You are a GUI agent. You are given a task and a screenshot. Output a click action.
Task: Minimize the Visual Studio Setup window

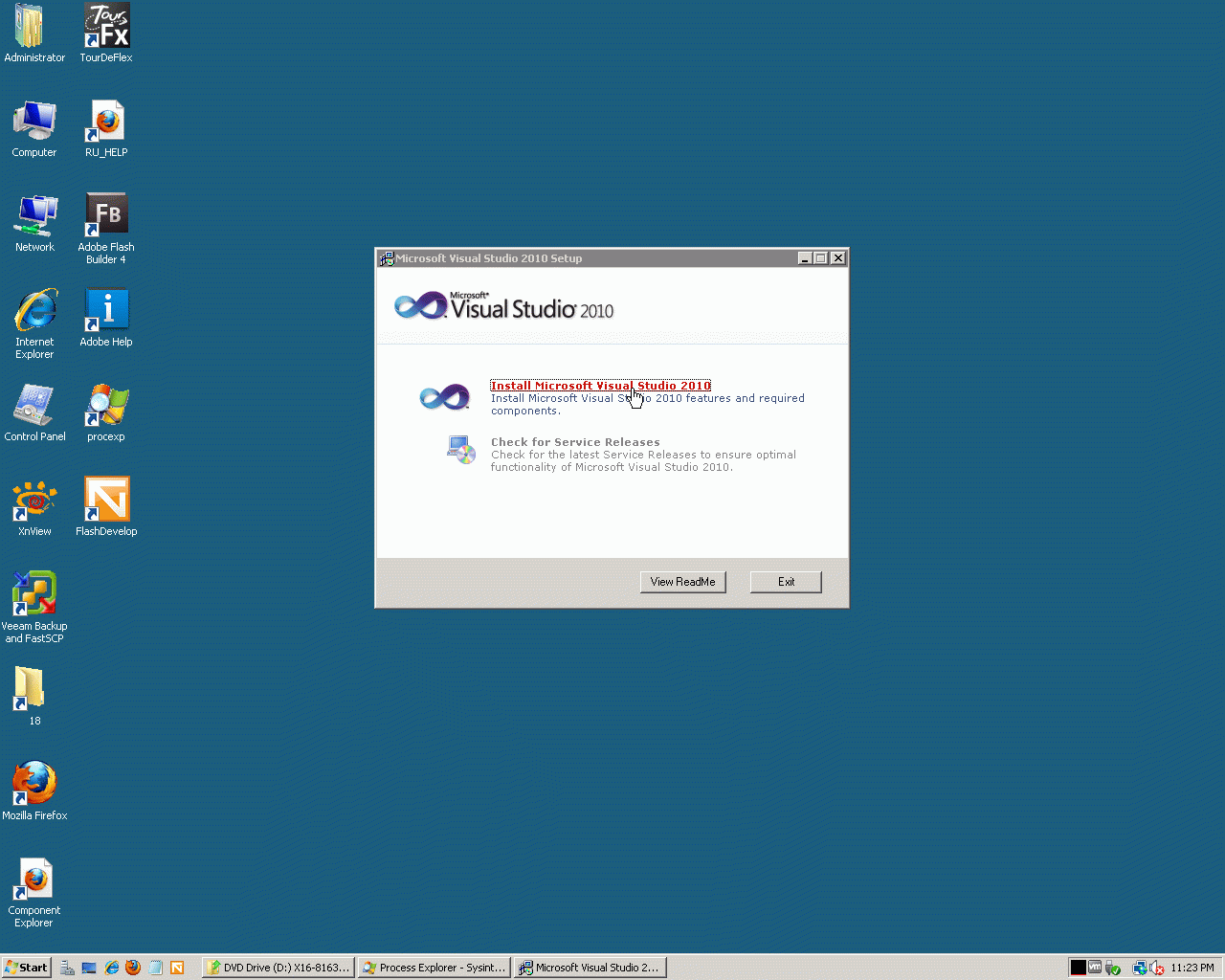coord(806,258)
